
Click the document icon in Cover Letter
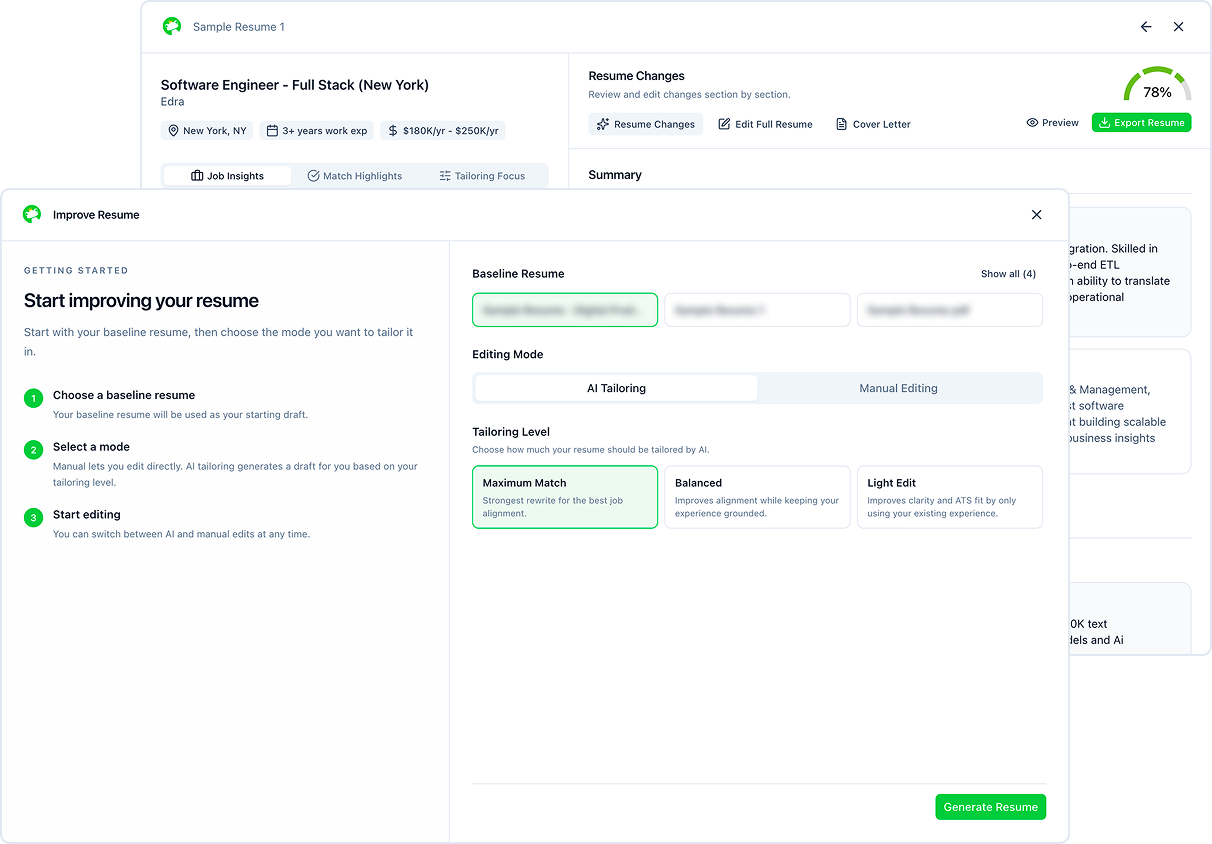(x=842, y=124)
